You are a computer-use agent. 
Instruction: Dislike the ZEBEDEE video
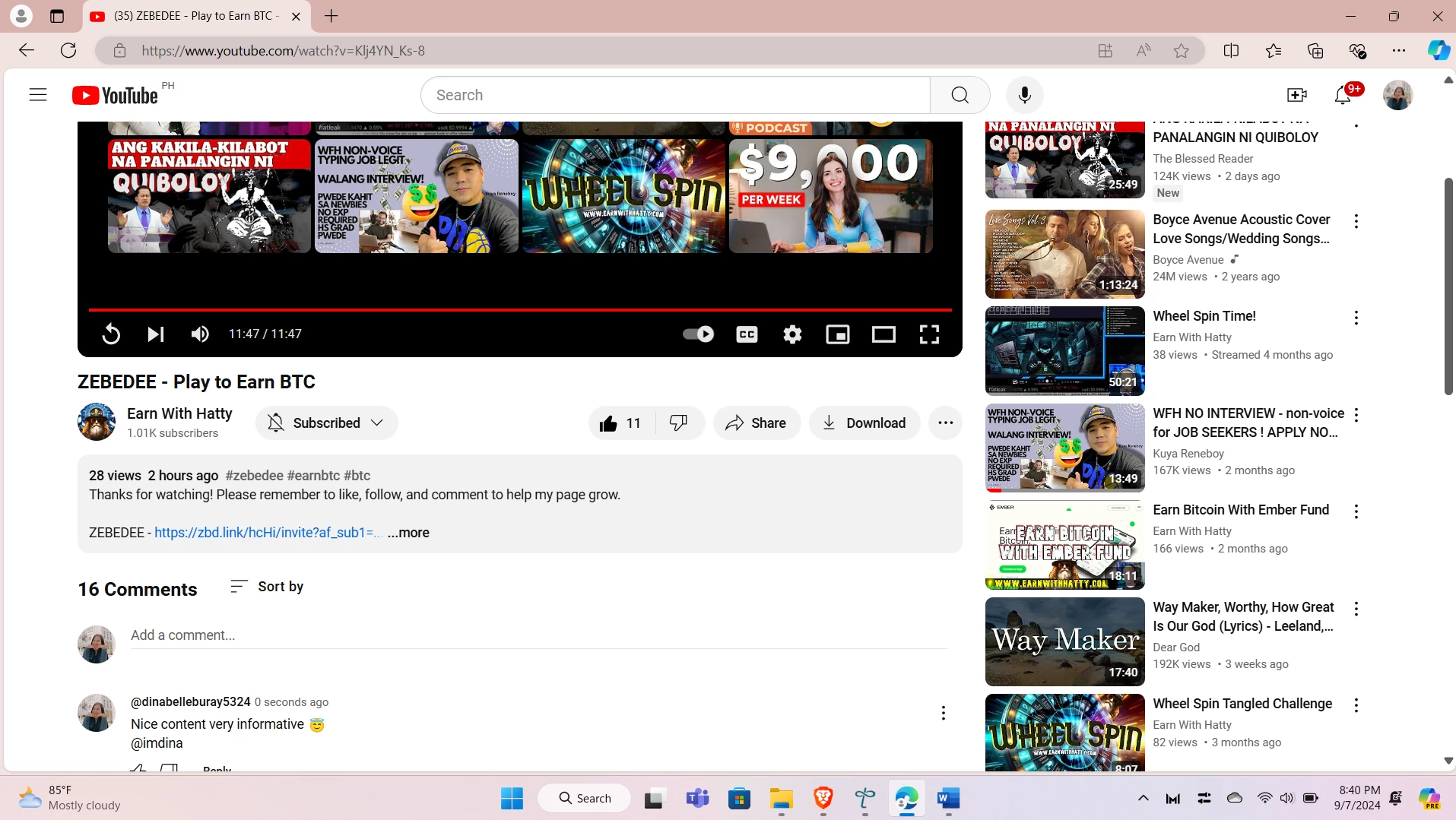click(678, 423)
